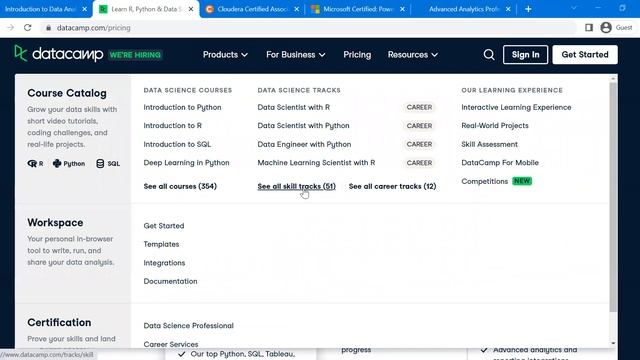
Task: Open Skill Assessment link
Action: pyautogui.click(x=489, y=144)
